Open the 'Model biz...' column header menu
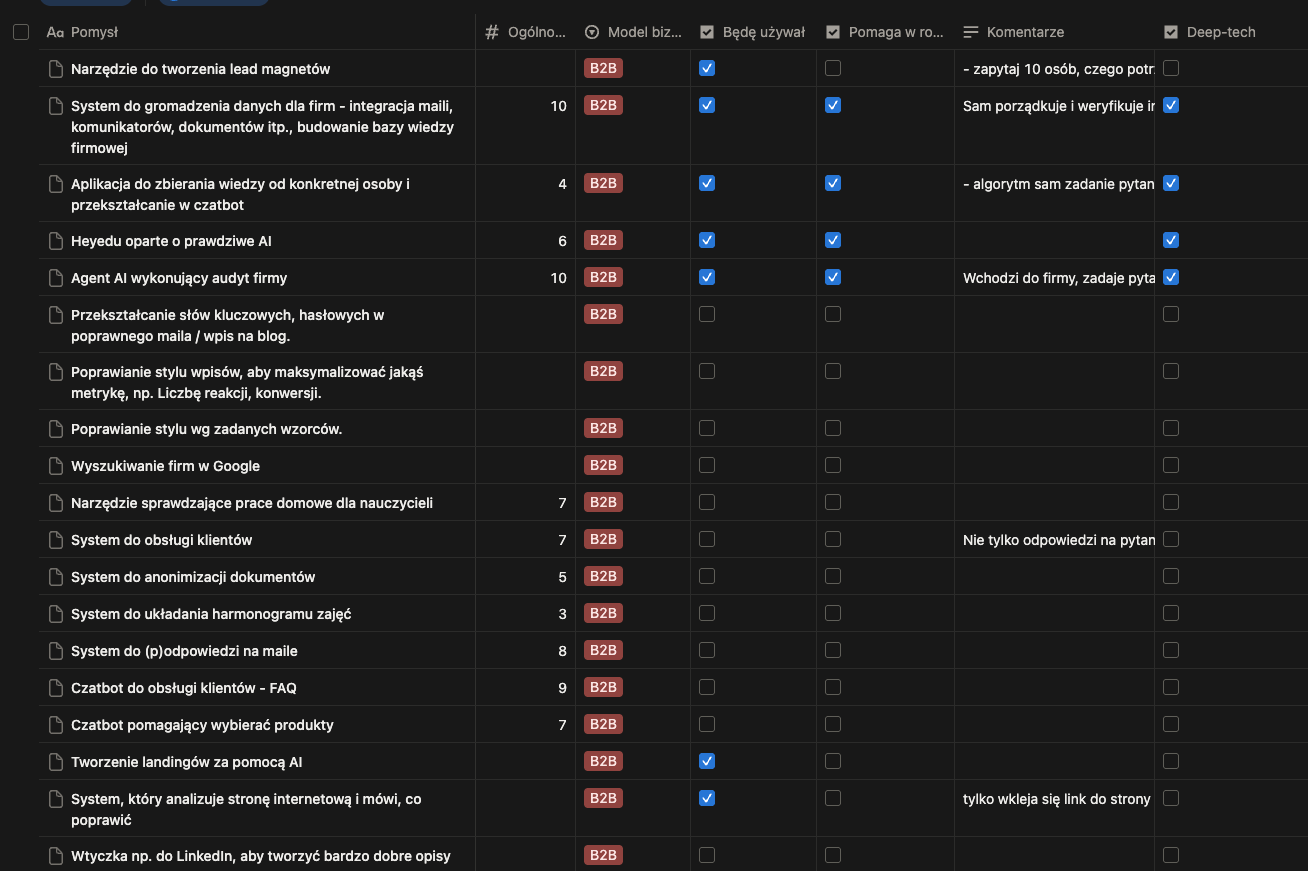1308x871 pixels. point(633,32)
